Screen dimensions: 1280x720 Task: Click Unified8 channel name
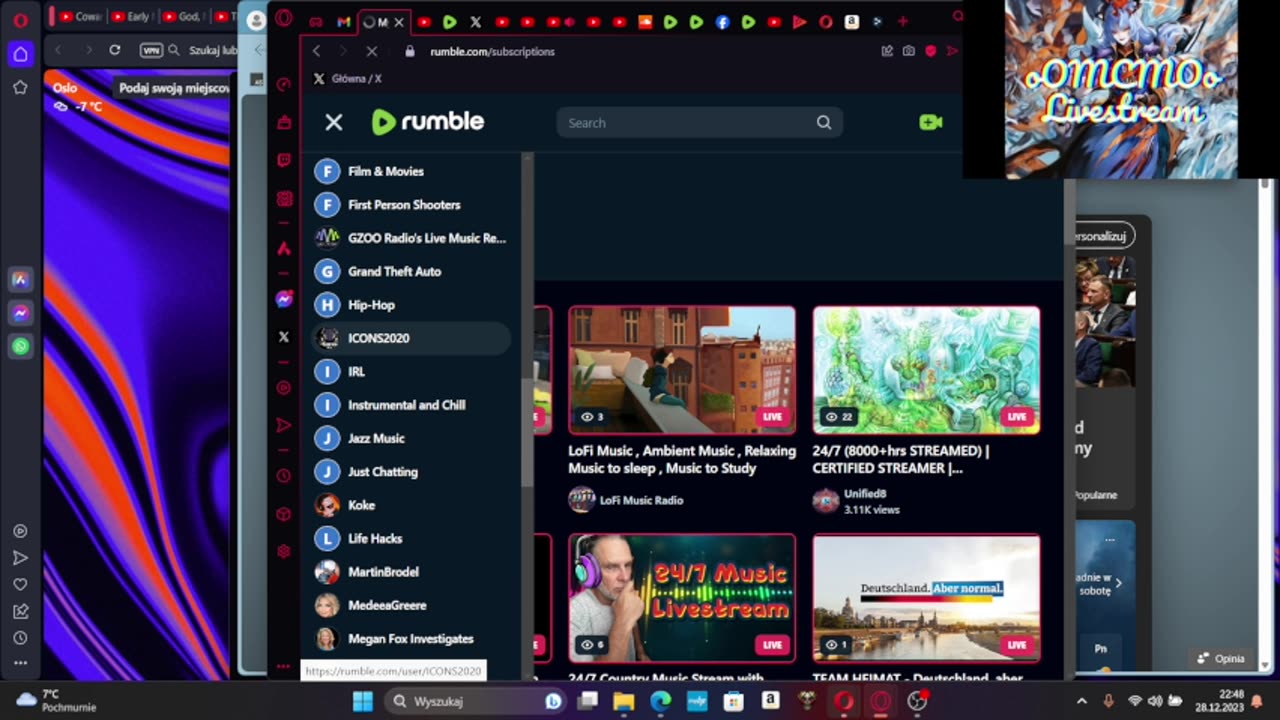coord(865,493)
